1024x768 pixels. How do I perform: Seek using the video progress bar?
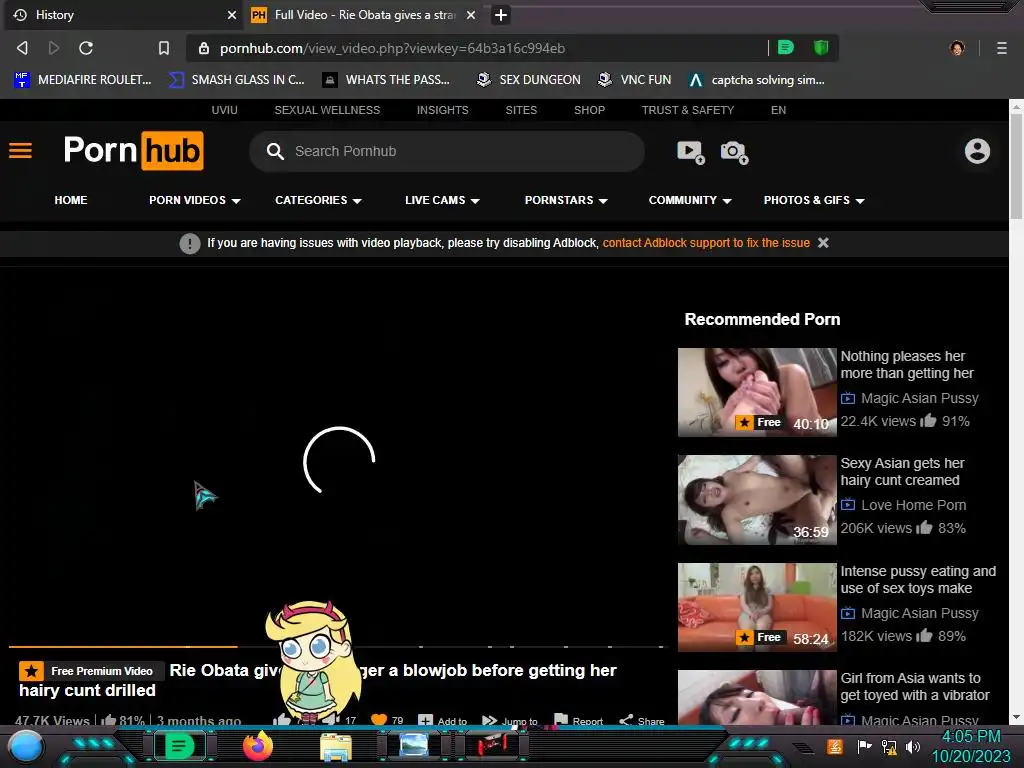pos(338,647)
